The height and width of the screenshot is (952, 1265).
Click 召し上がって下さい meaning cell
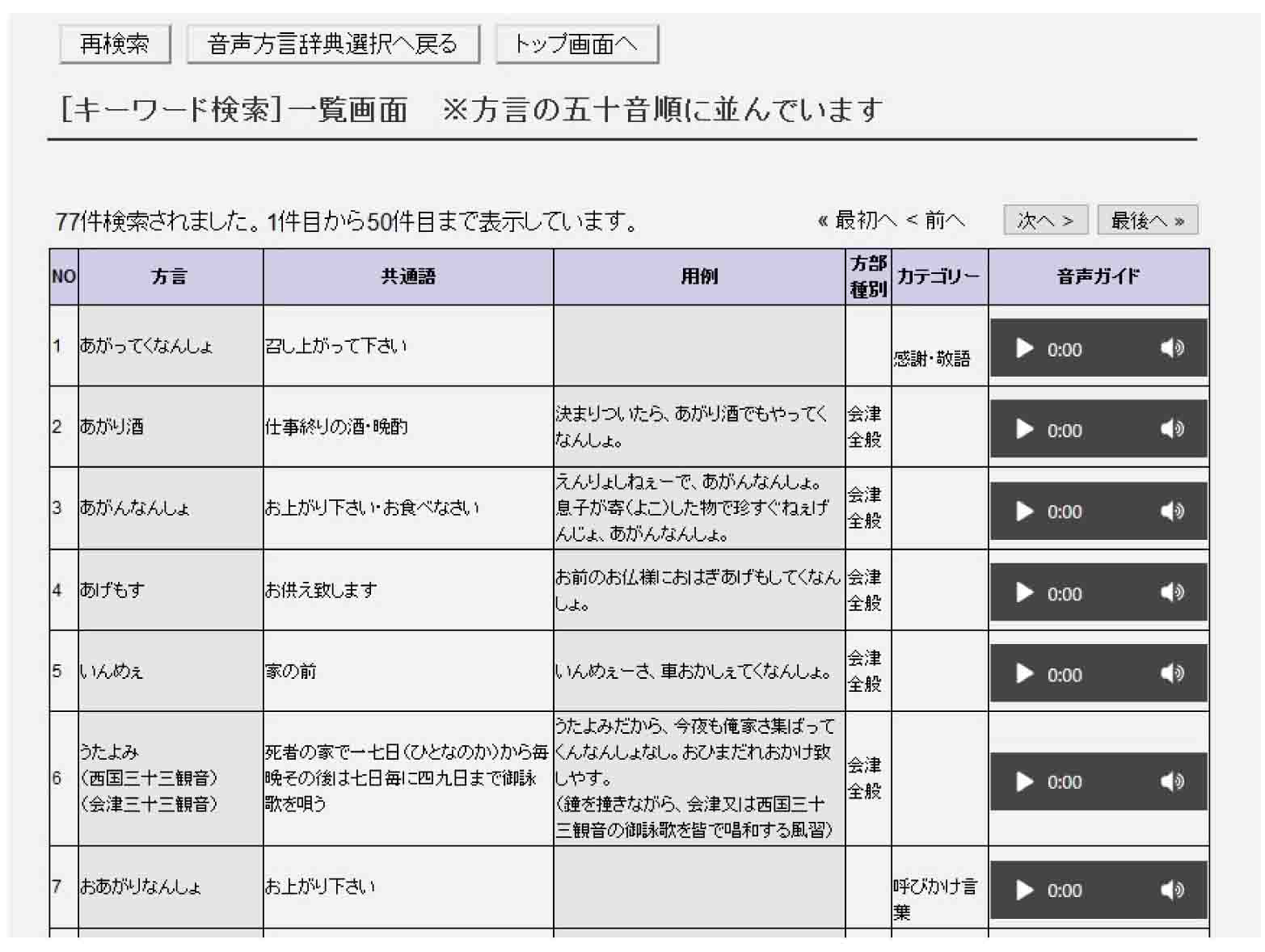click(408, 346)
